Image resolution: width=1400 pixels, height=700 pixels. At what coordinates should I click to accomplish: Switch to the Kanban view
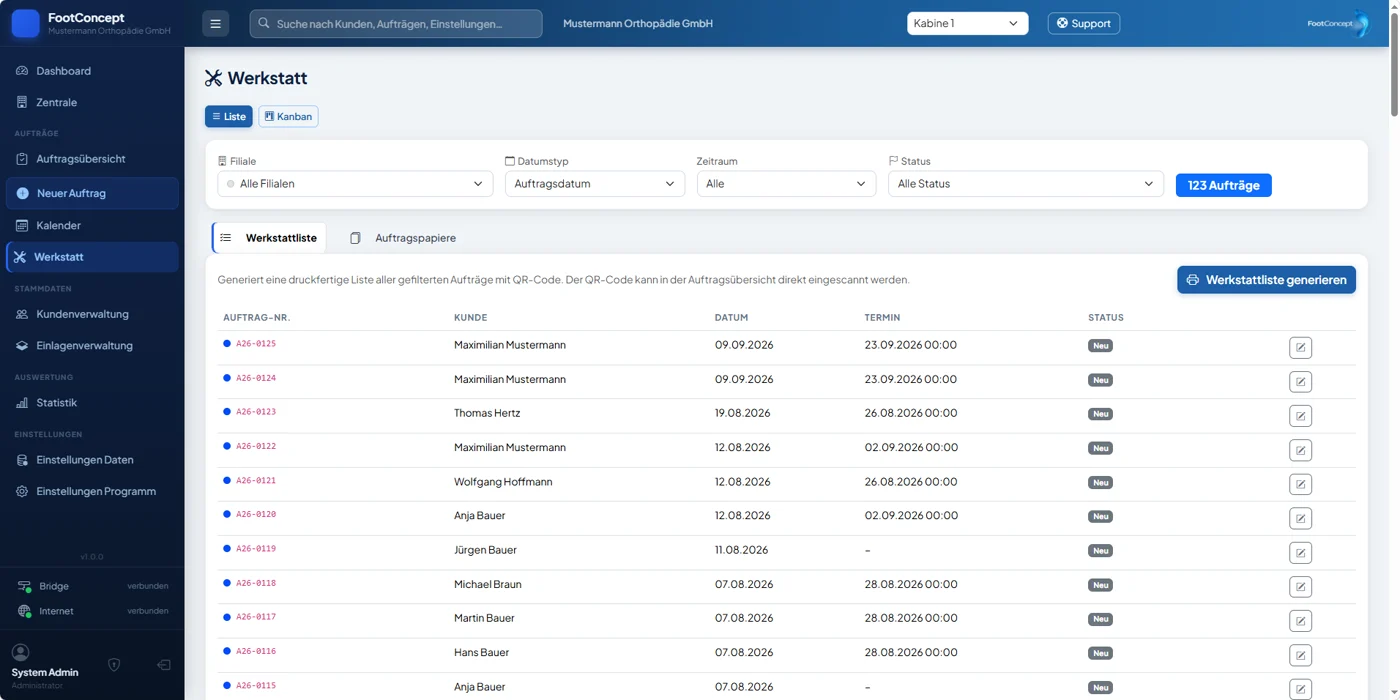[288, 116]
